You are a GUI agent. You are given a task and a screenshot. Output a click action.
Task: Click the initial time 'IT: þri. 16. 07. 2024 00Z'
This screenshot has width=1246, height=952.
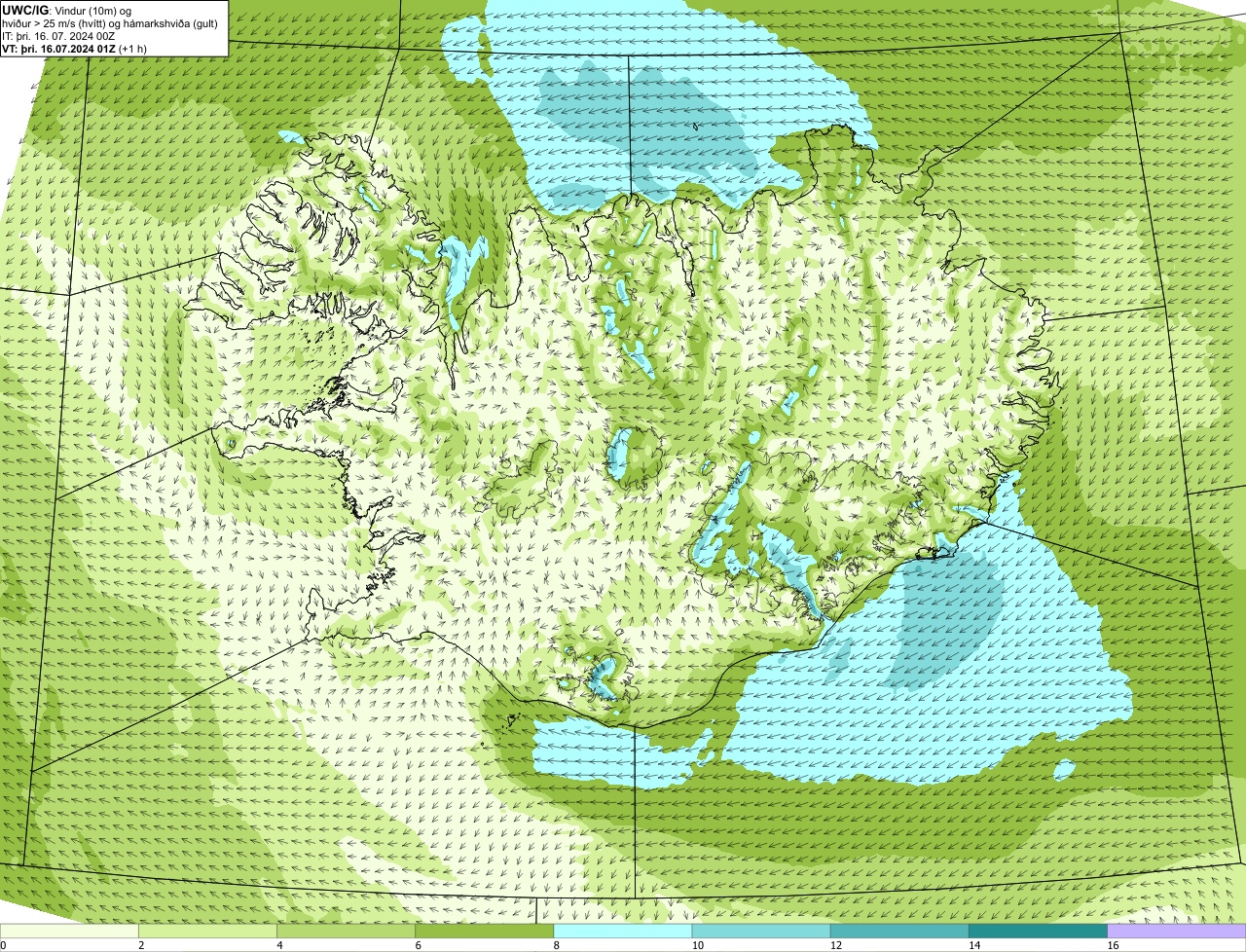[x=59, y=36]
